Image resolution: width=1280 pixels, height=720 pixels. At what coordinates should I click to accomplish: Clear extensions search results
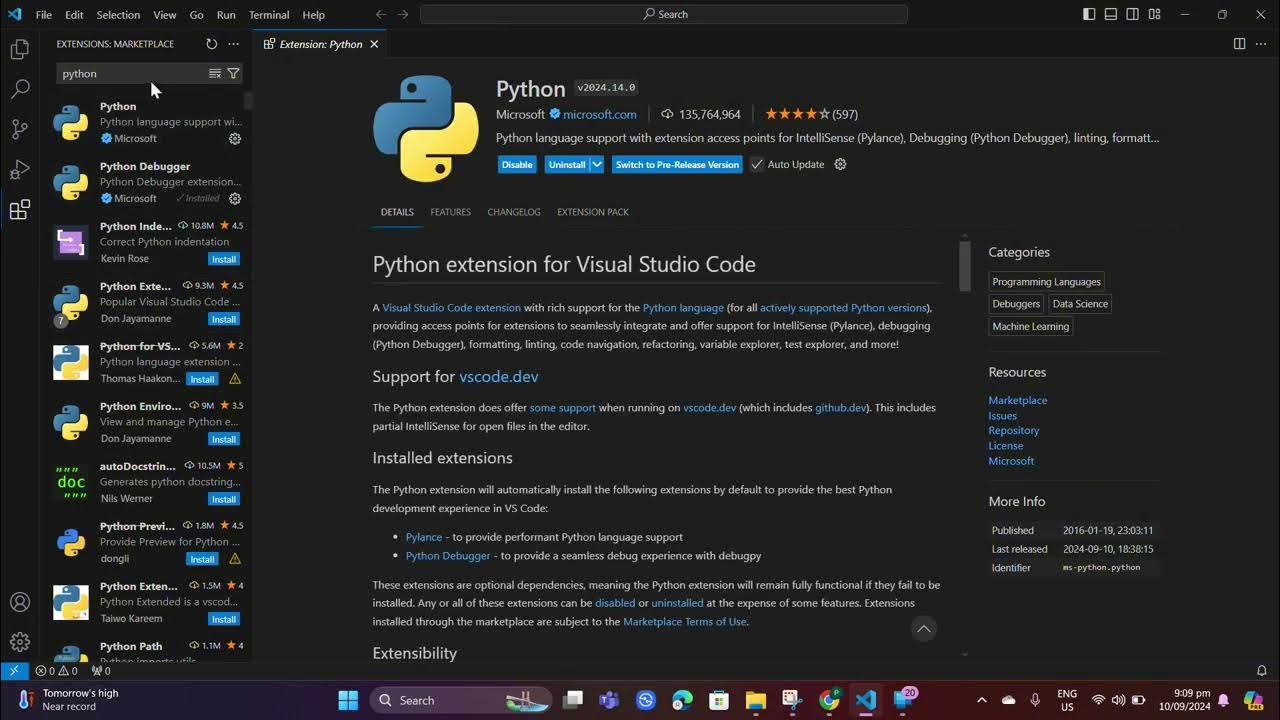pyautogui.click(x=214, y=74)
